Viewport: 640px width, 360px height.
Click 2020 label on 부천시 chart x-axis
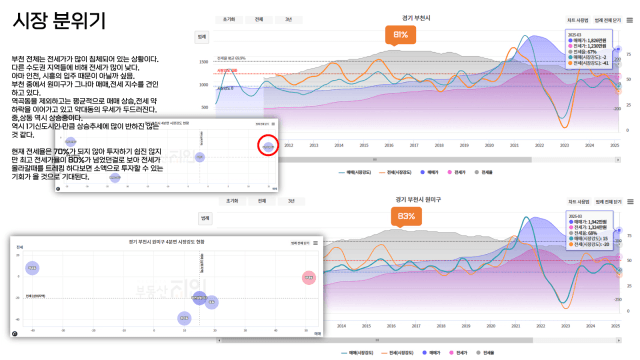(489, 145)
